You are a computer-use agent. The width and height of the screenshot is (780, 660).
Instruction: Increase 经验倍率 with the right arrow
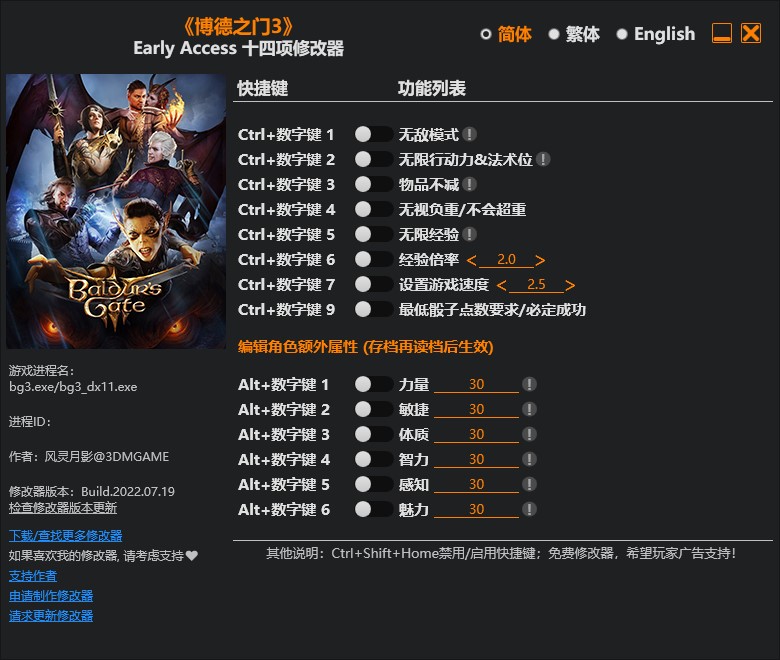point(540,260)
